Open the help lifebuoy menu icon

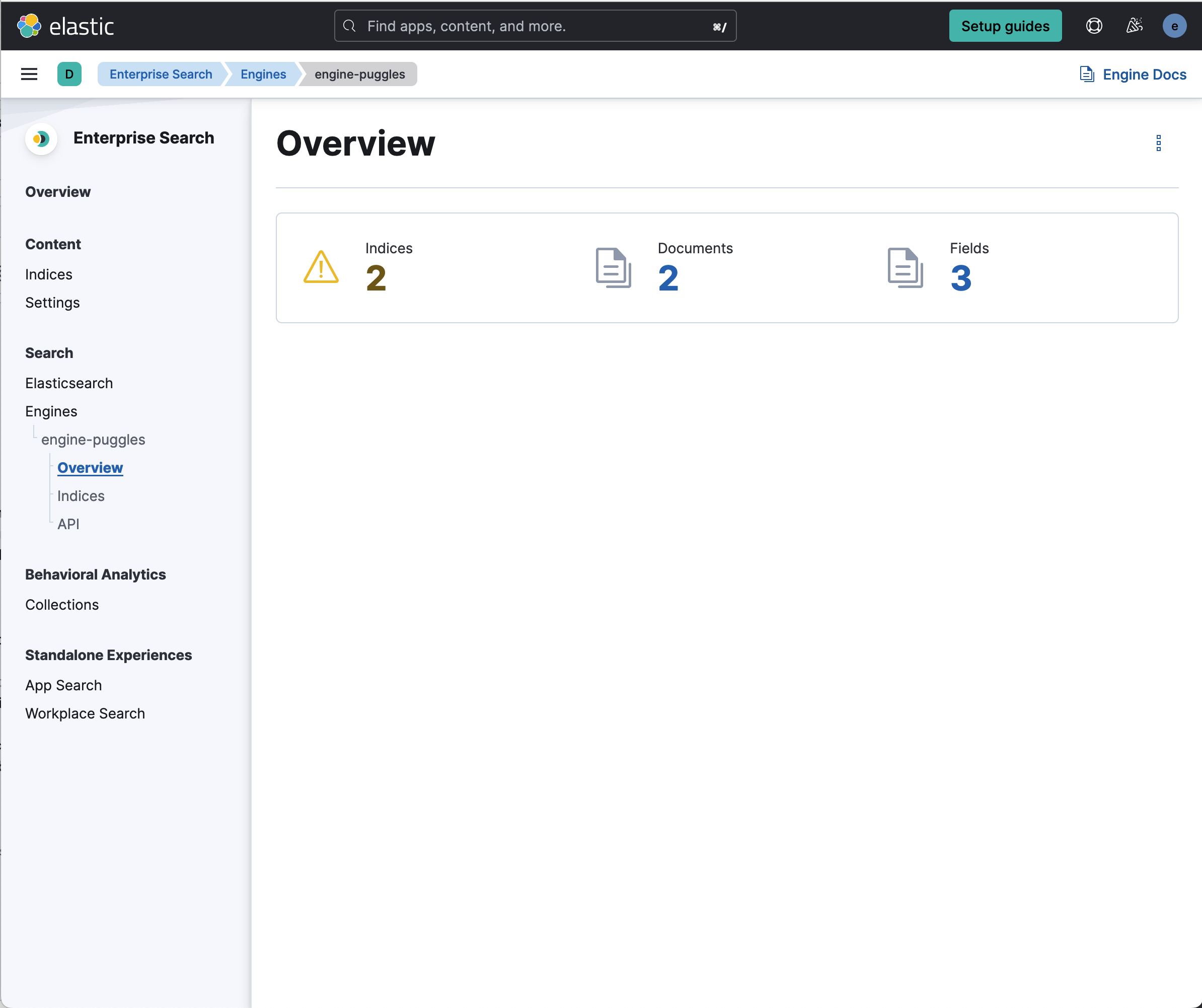click(1094, 26)
